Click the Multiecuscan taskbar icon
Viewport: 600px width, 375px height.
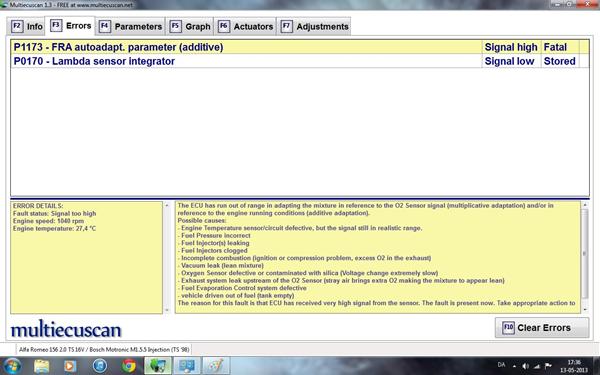tap(158, 366)
